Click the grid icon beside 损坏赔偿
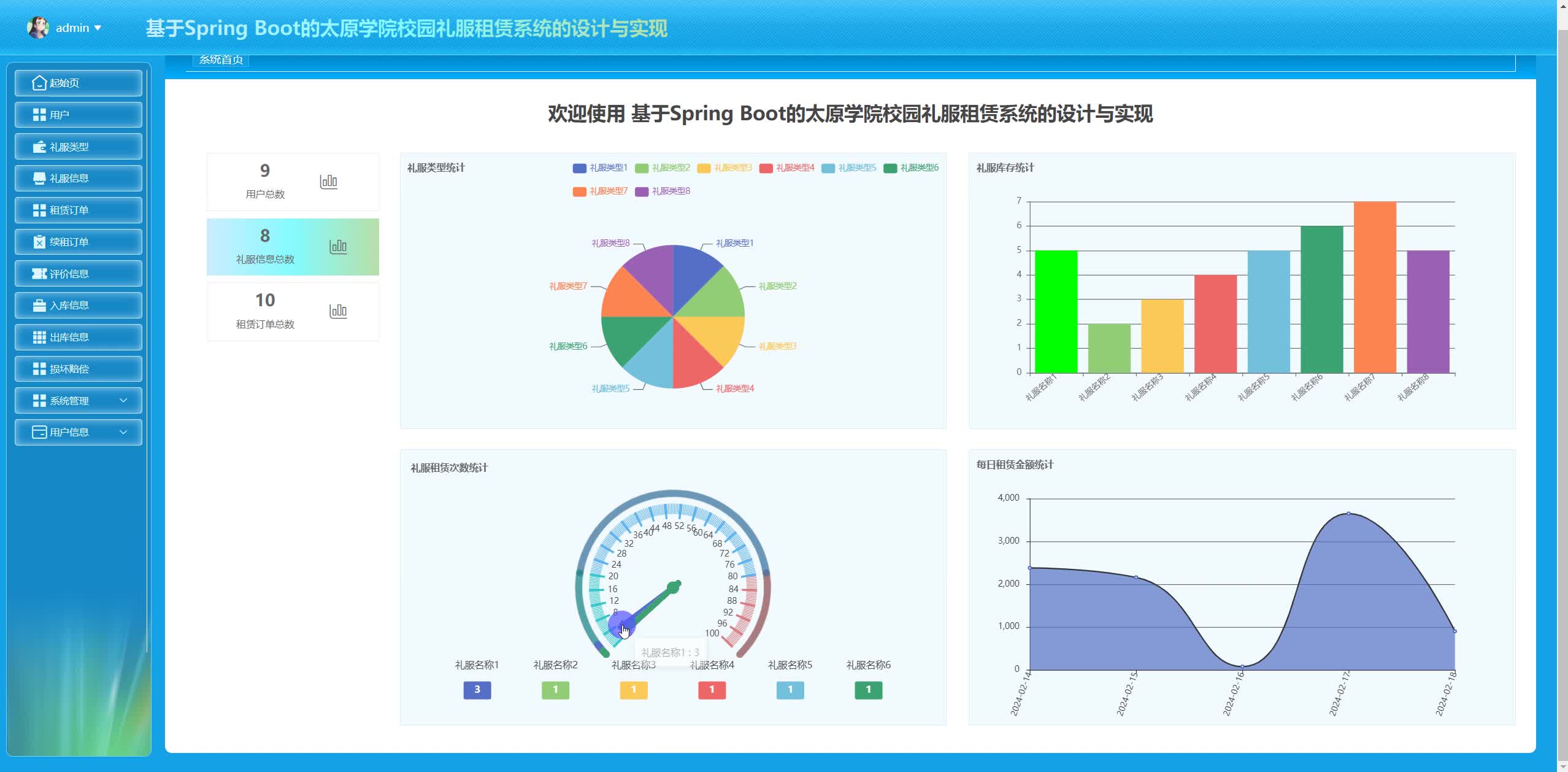 39,369
